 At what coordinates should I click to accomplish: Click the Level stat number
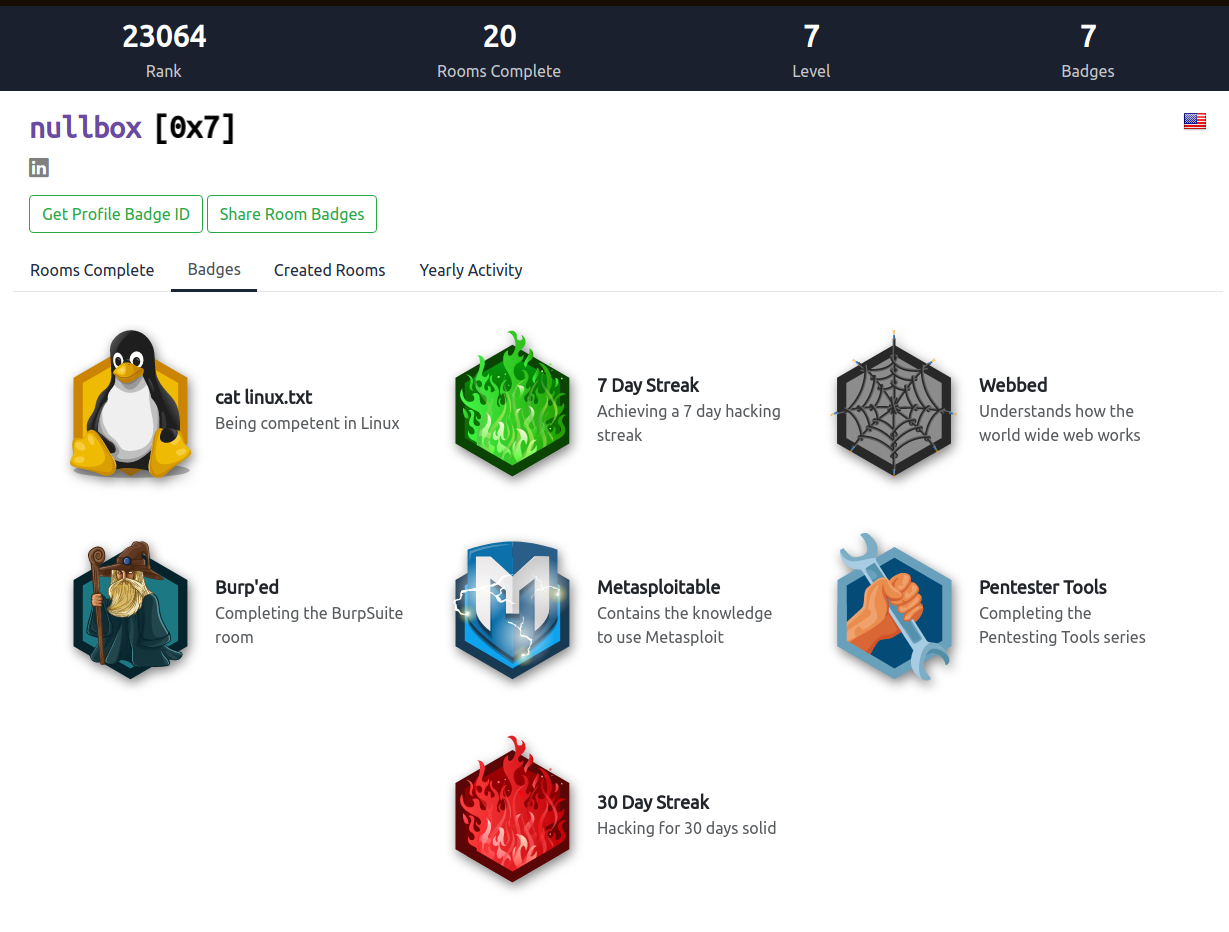click(x=811, y=37)
